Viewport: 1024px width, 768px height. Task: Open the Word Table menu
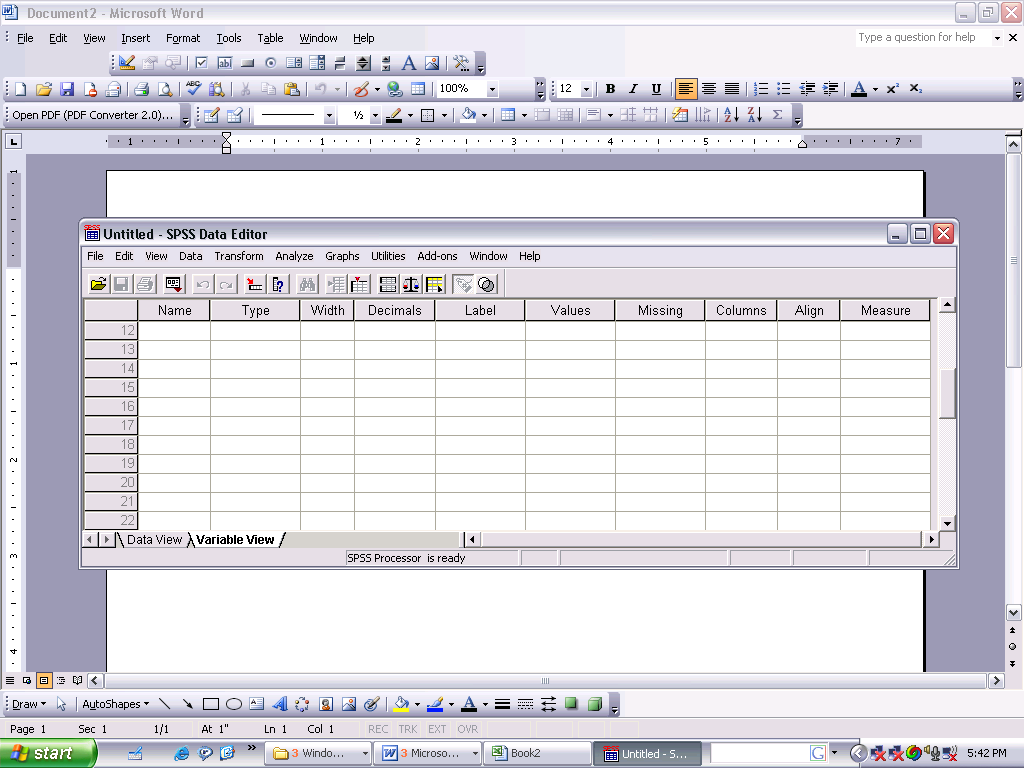pos(270,38)
